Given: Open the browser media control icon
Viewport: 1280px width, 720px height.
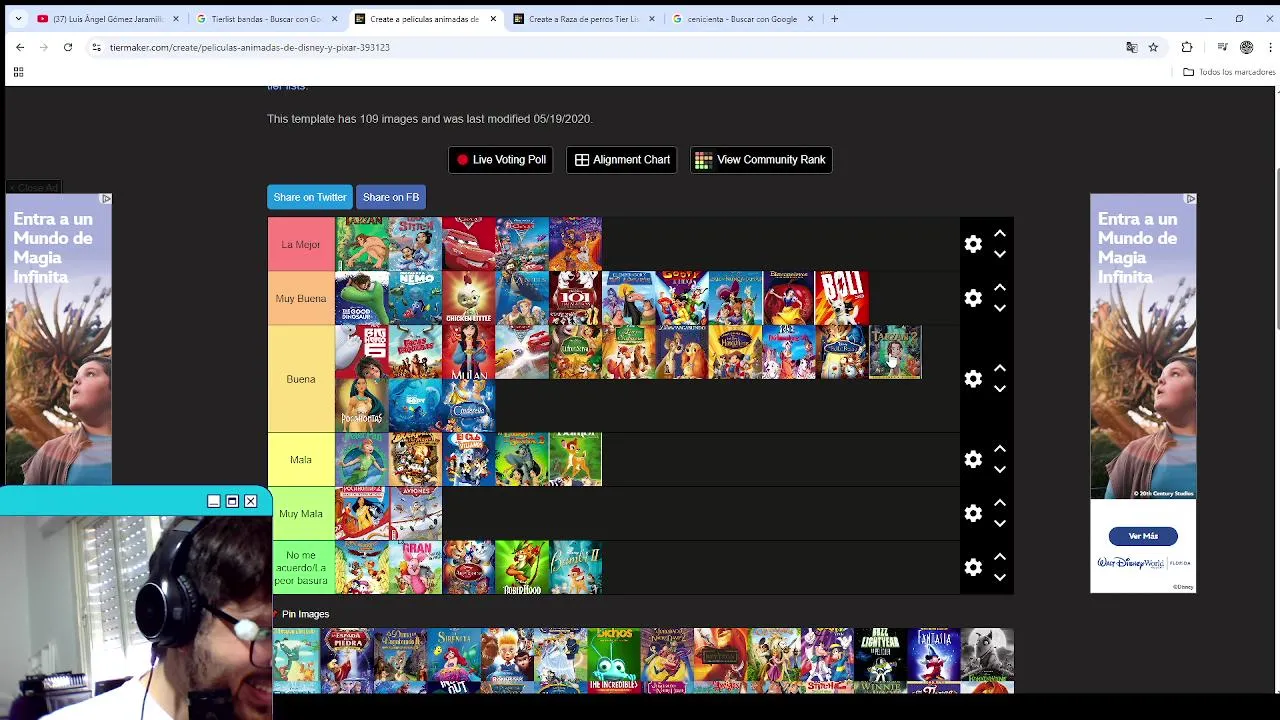Looking at the screenshot, I should [1222, 47].
